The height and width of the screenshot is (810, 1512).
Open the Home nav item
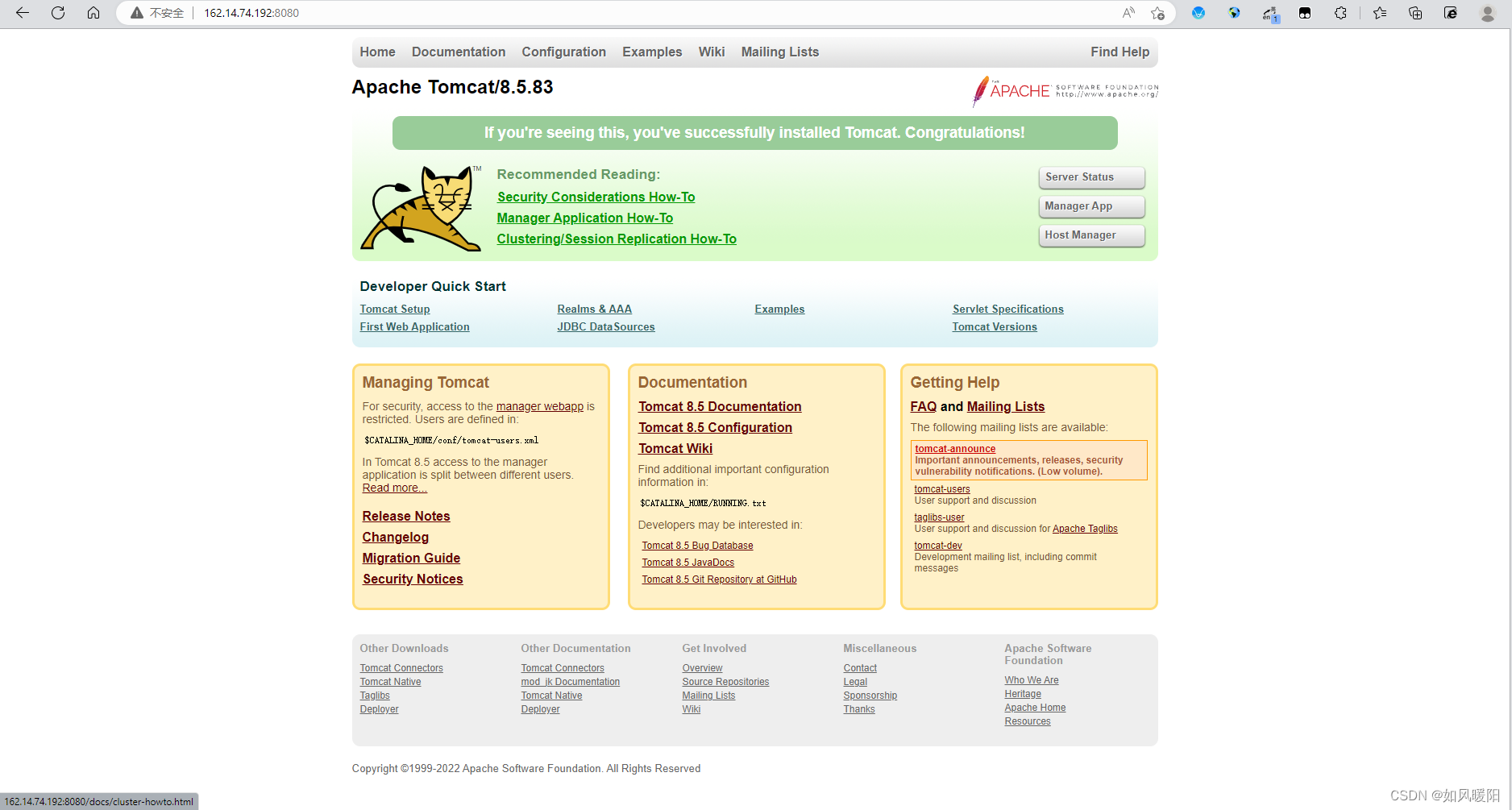pos(377,52)
